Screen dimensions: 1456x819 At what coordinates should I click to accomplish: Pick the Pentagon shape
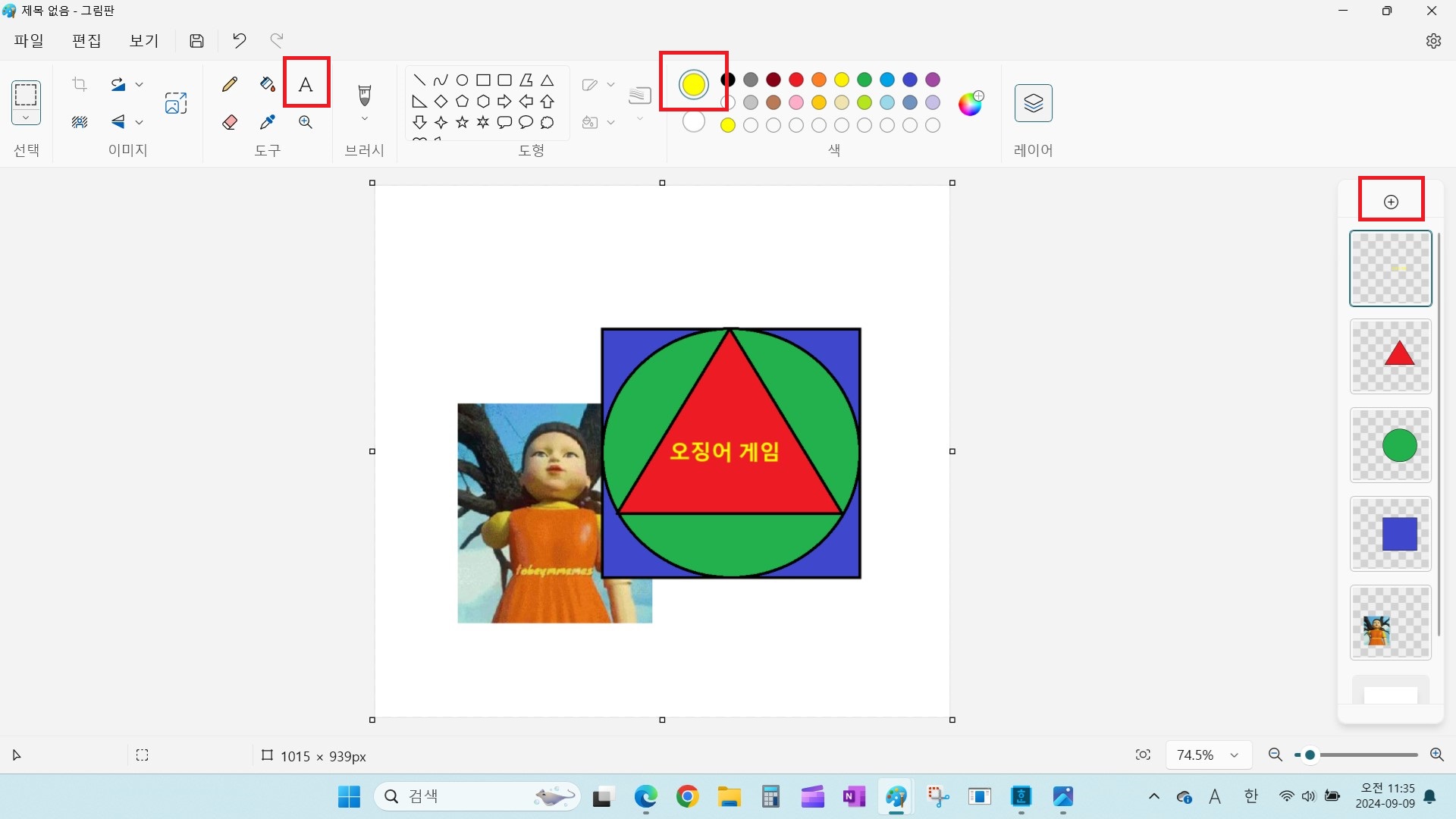(462, 101)
